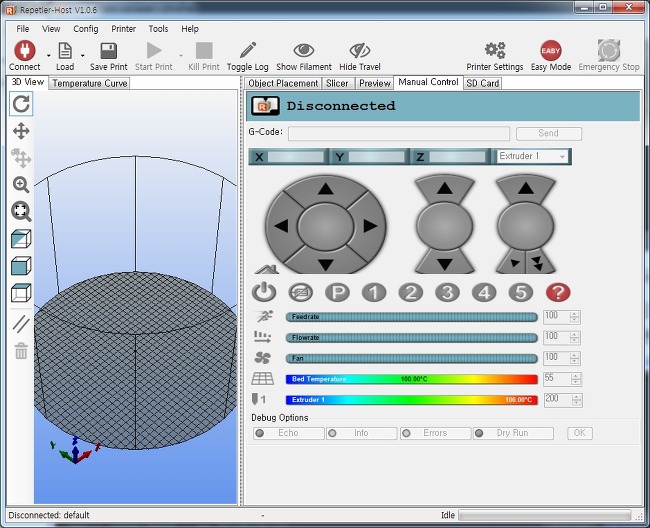Viewport: 650px width, 528px height.
Task: Toggle the fan icon on/off
Action: pos(262,358)
